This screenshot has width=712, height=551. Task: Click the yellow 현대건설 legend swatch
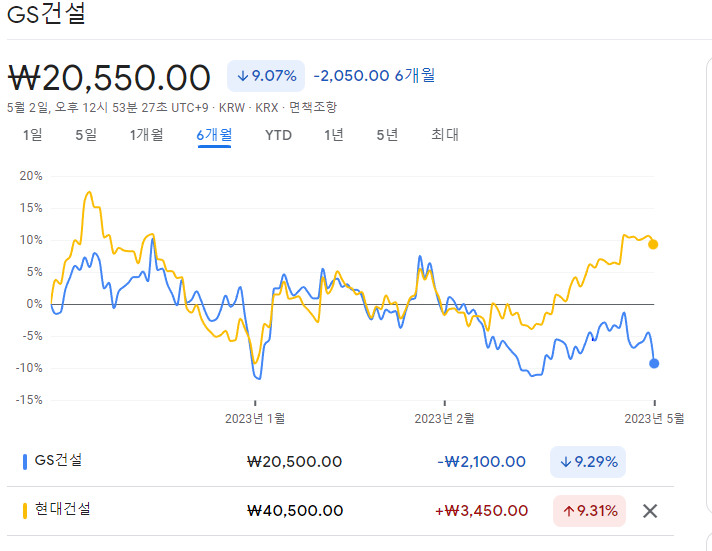[25, 511]
